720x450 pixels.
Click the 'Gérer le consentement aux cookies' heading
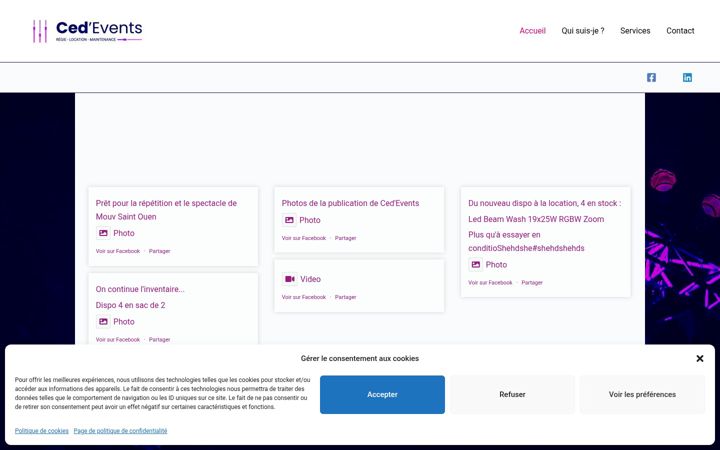[360, 358]
